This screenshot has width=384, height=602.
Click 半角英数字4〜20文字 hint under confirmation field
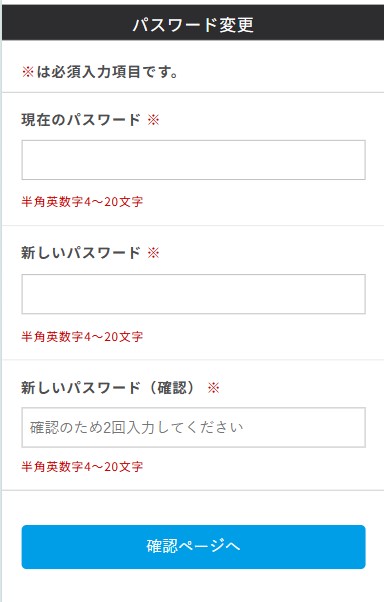click(x=82, y=467)
